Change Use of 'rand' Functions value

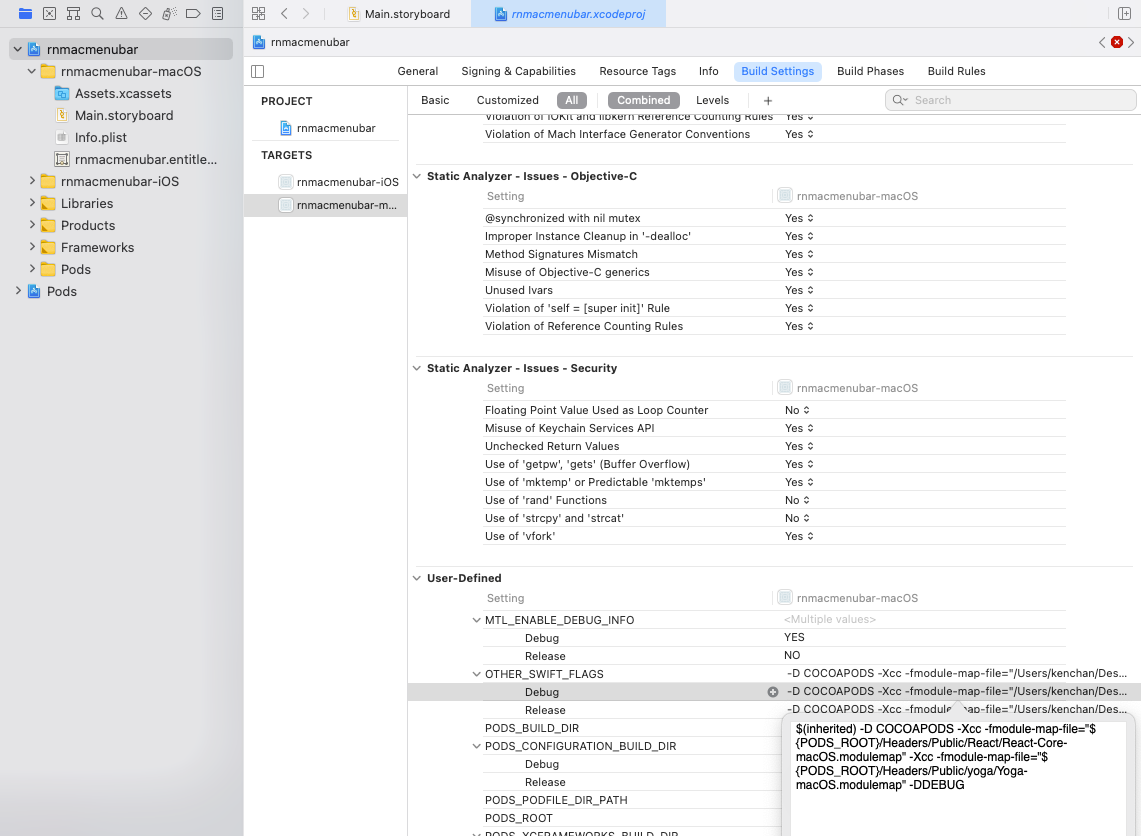pos(797,501)
